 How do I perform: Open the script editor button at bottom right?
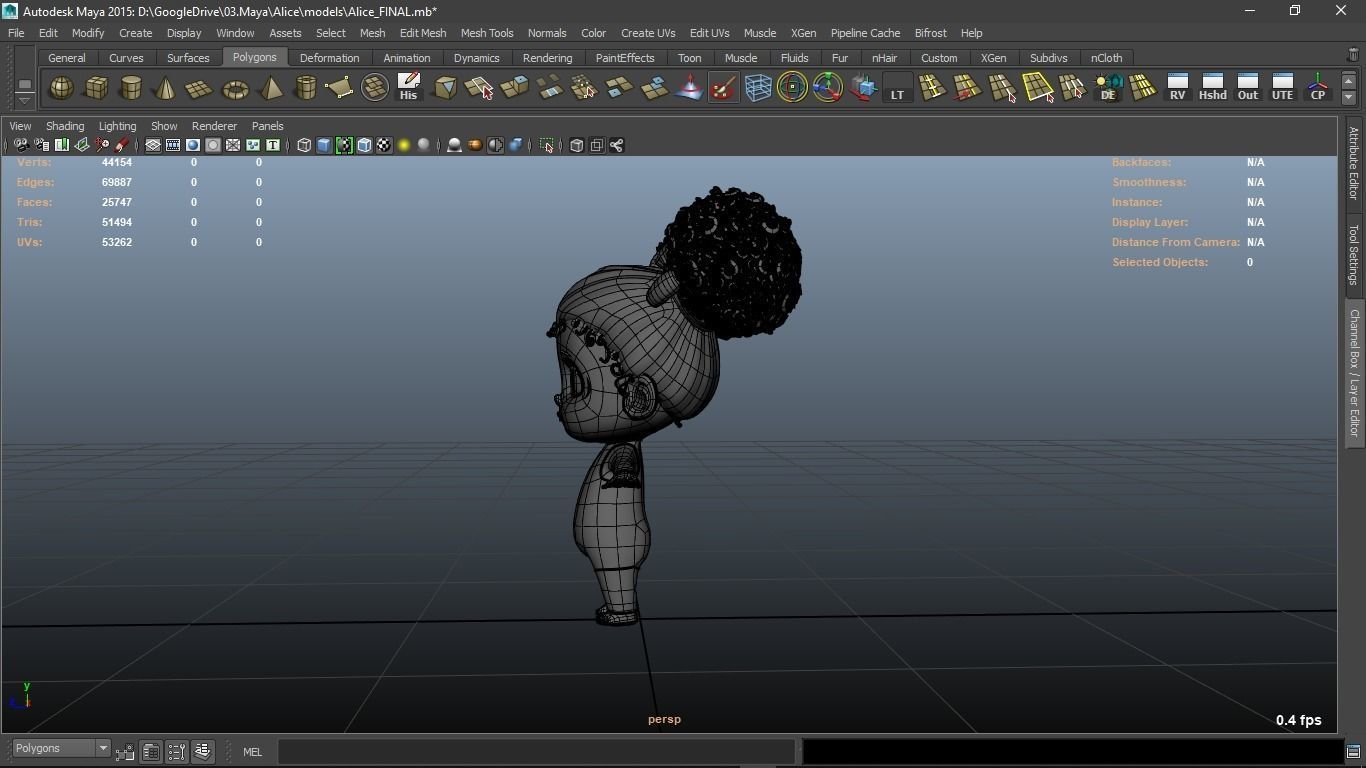(x=1353, y=751)
